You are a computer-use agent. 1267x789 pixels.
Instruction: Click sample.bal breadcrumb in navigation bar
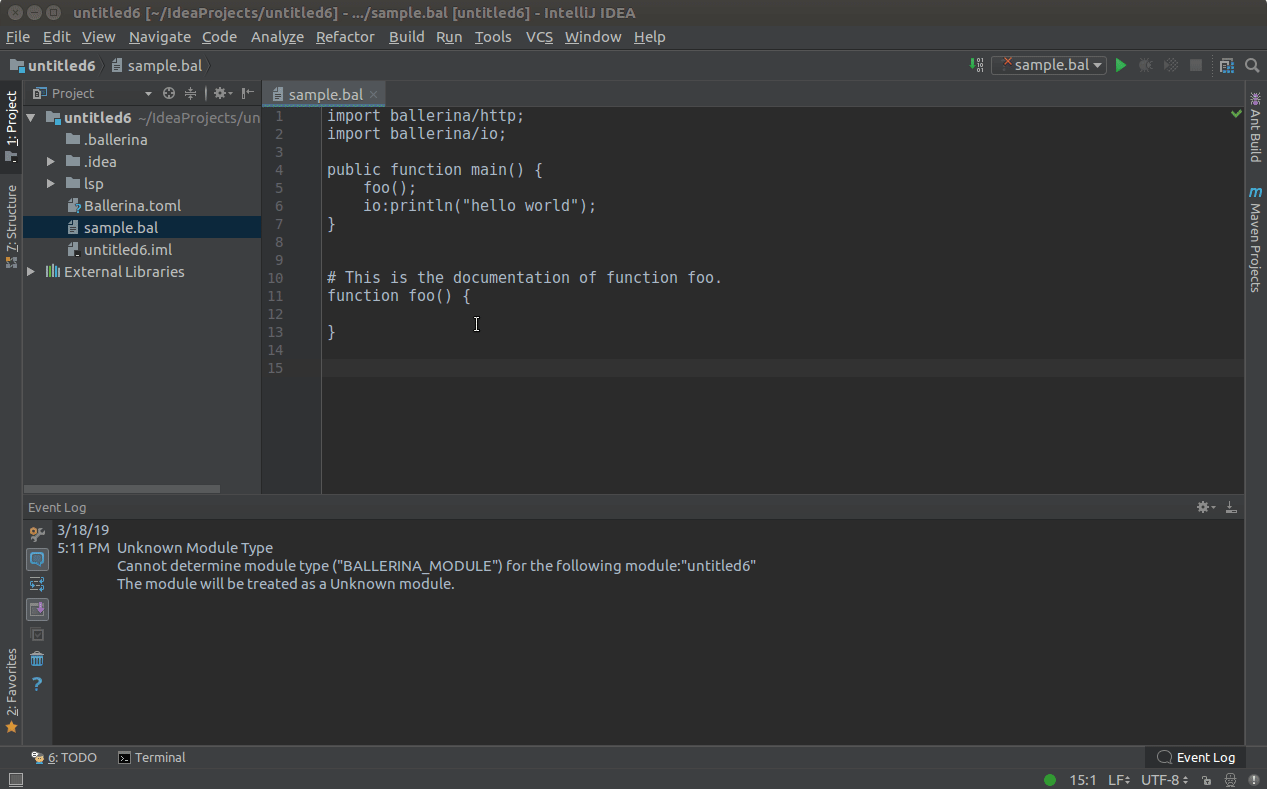point(157,66)
